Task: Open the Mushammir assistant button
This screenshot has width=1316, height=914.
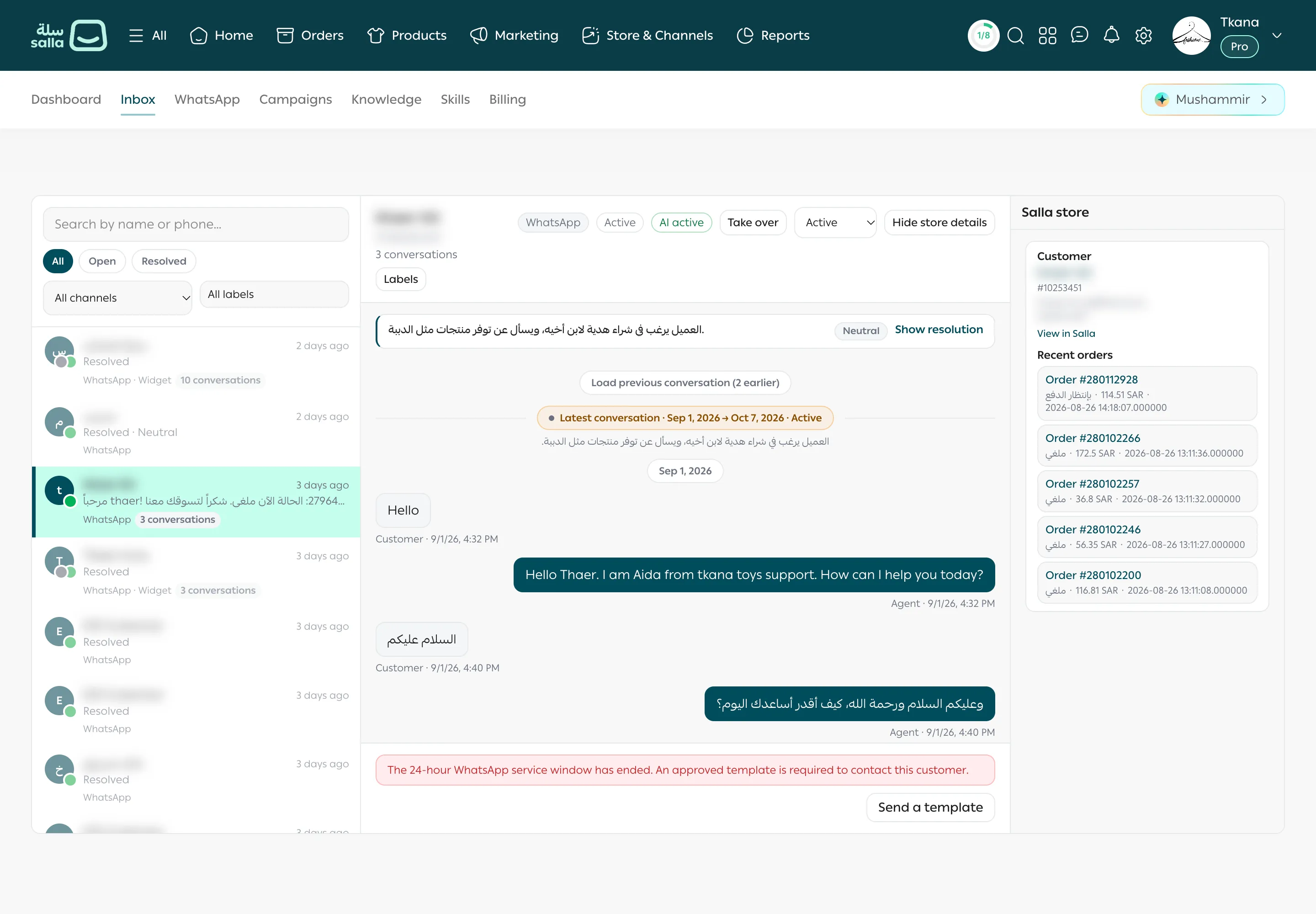Action: point(1212,100)
